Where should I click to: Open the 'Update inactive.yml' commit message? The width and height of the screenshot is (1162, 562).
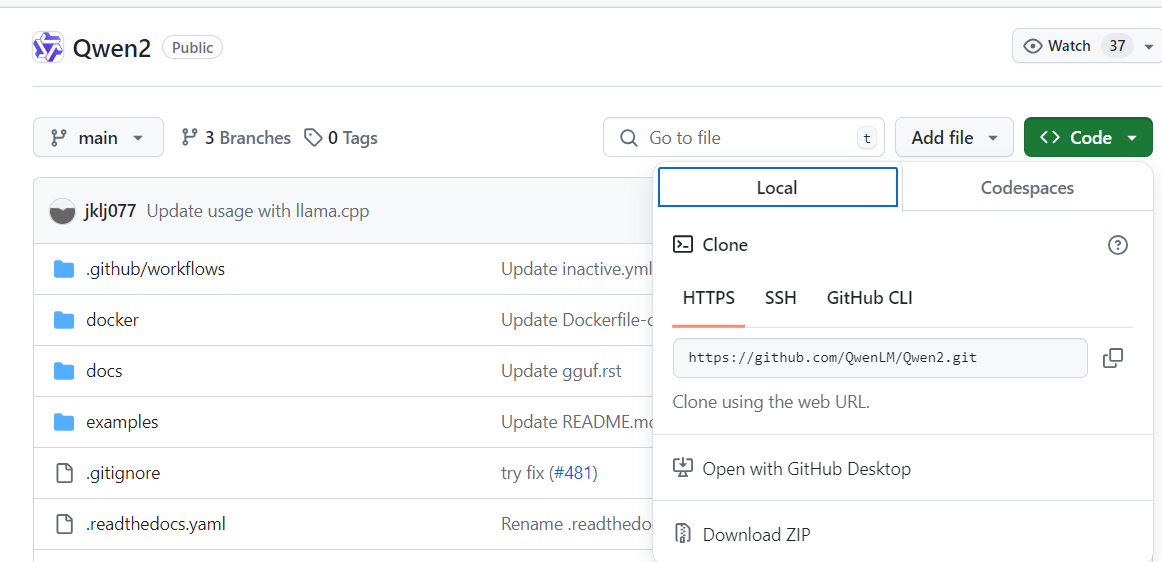[577, 268]
